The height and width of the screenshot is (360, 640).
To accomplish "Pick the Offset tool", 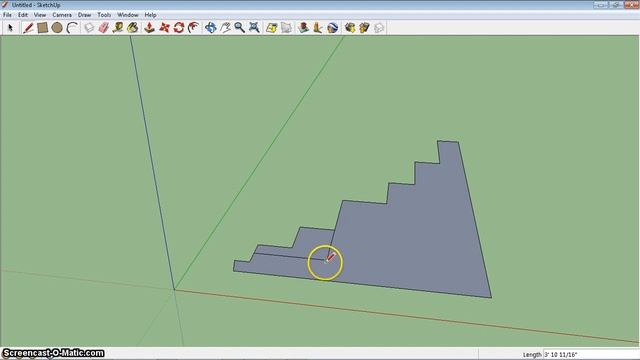I will [x=193, y=28].
